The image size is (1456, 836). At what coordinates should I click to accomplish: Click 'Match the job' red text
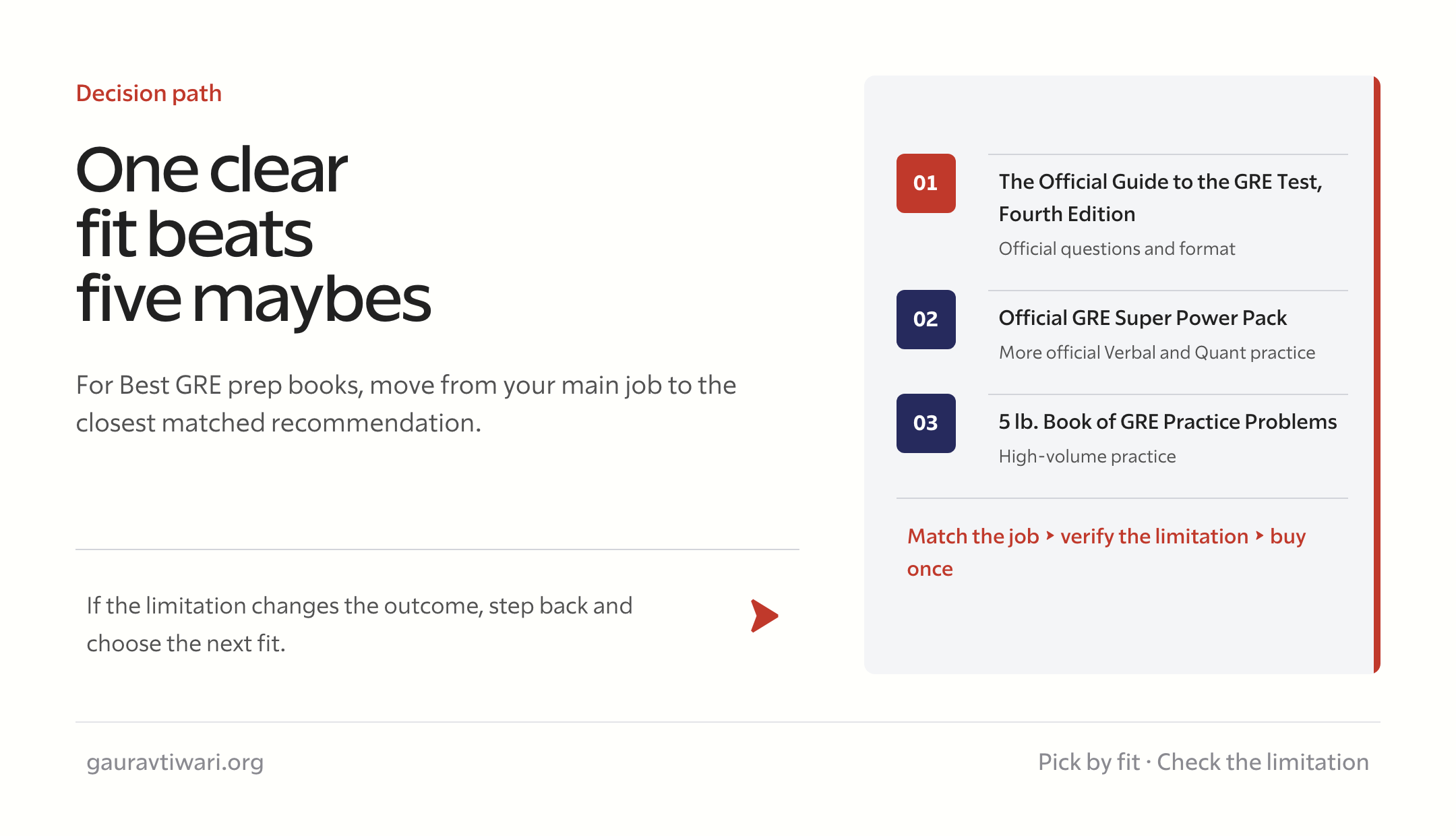pos(973,537)
